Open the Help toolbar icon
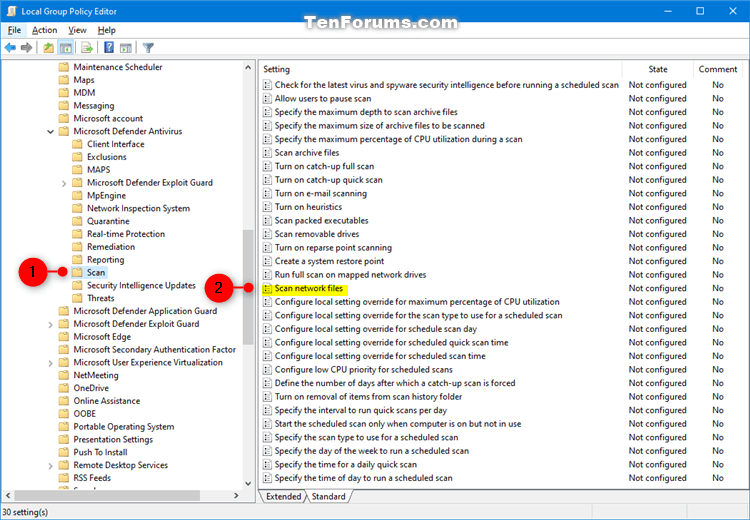The width and height of the screenshot is (750, 520). pyautogui.click(x=109, y=47)
